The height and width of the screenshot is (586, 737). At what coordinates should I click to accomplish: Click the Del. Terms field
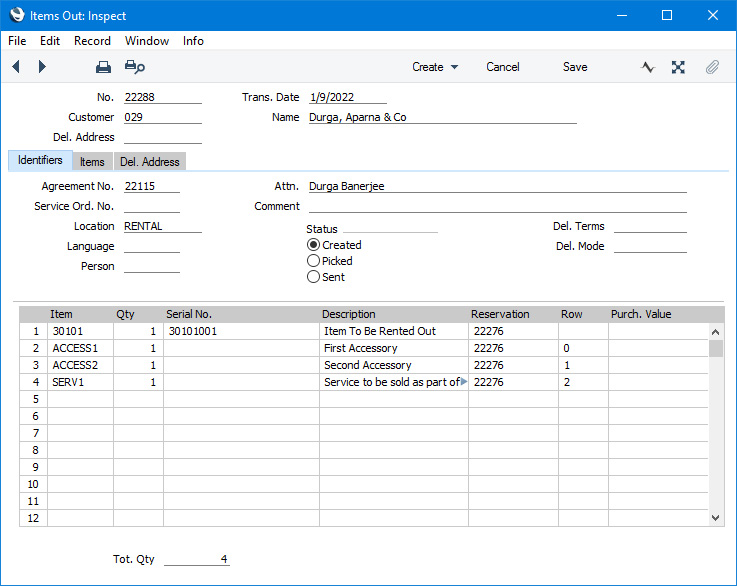point(650,226)
